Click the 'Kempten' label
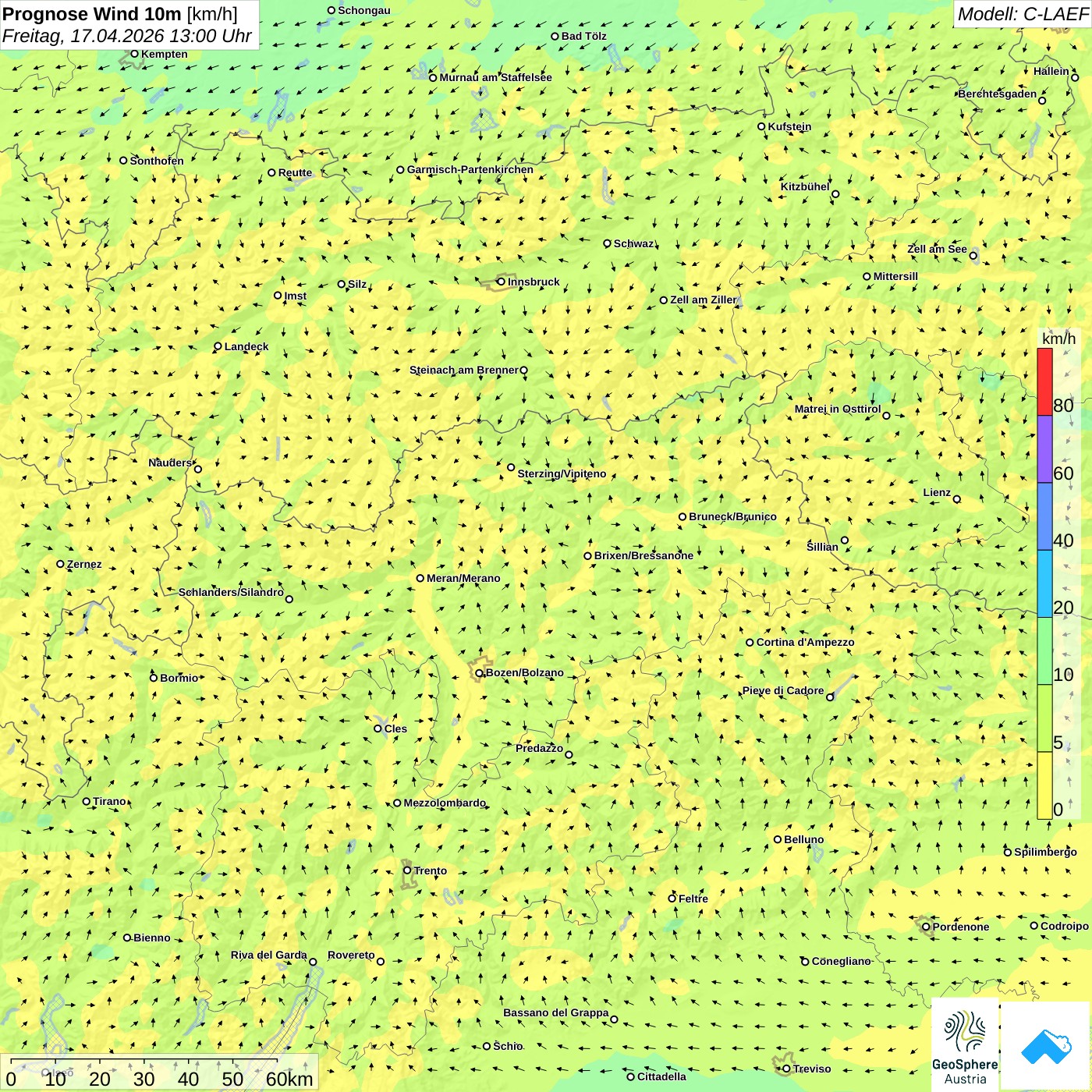The width and height of the screenshot is (1092, 1092). (x=164, y=54)
